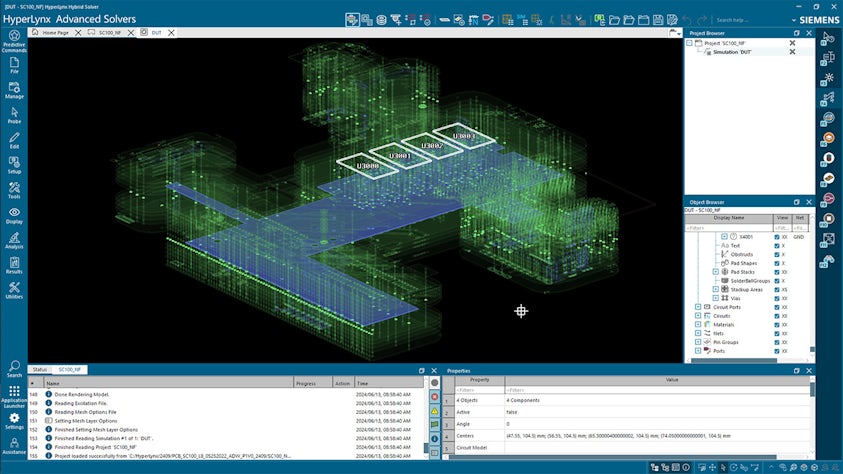The height and width of the screenshot is (474, 843).
Task: Open the File sidebar menu
Action: (x=14, y=66)
